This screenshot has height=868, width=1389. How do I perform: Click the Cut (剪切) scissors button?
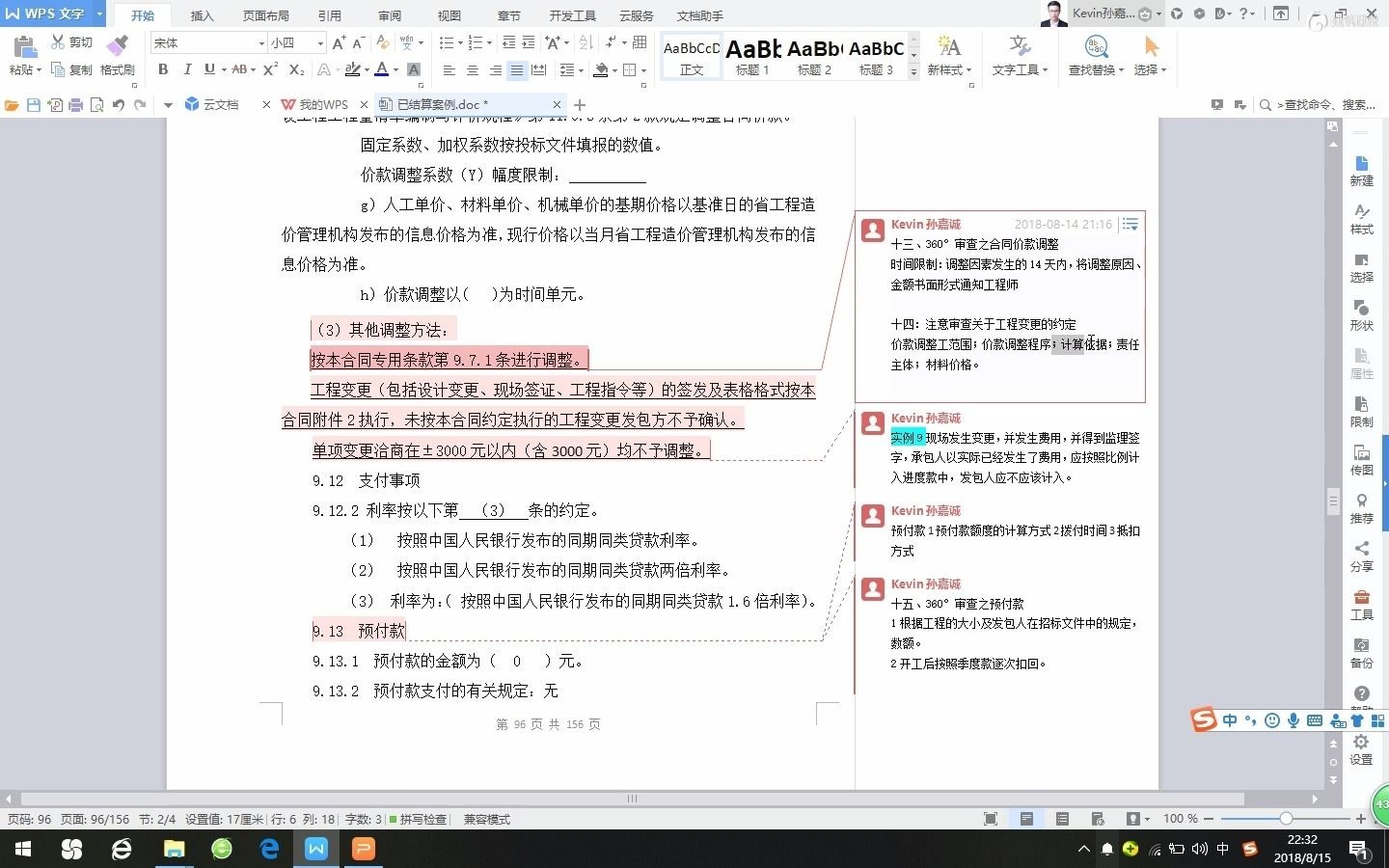[71, 42]
